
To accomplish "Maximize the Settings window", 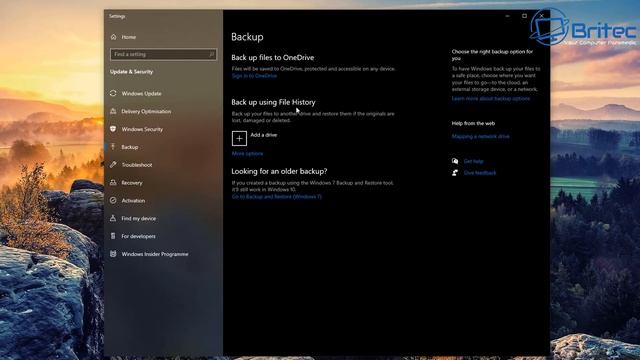I will [524, 16].
